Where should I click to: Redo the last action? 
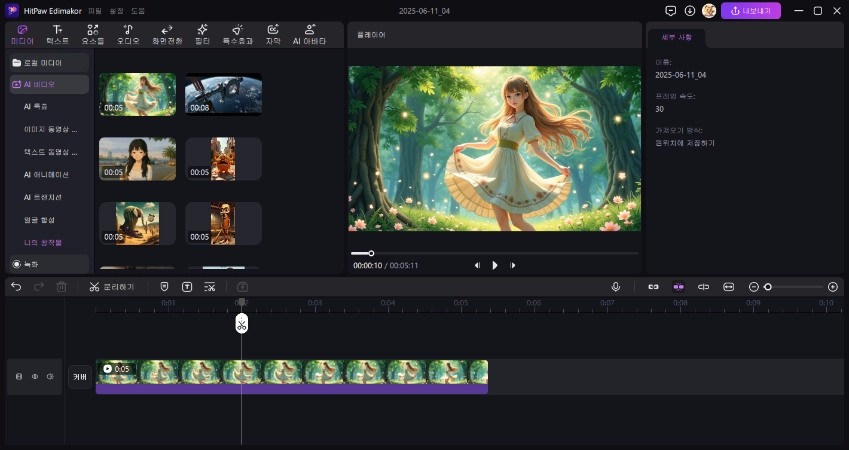click(x=39, y=287)
